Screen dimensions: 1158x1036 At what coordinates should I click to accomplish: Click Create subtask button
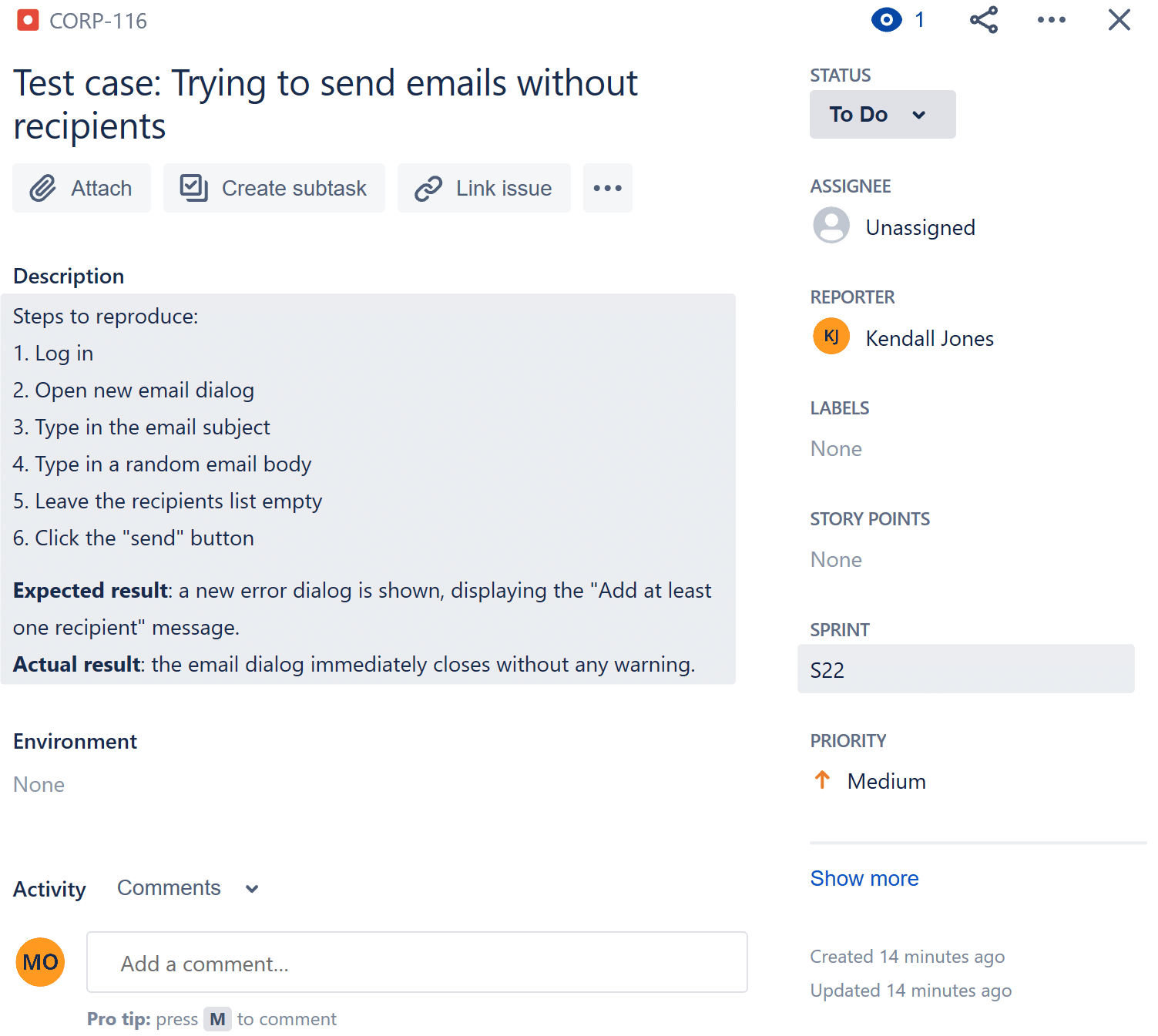point(274,188)
